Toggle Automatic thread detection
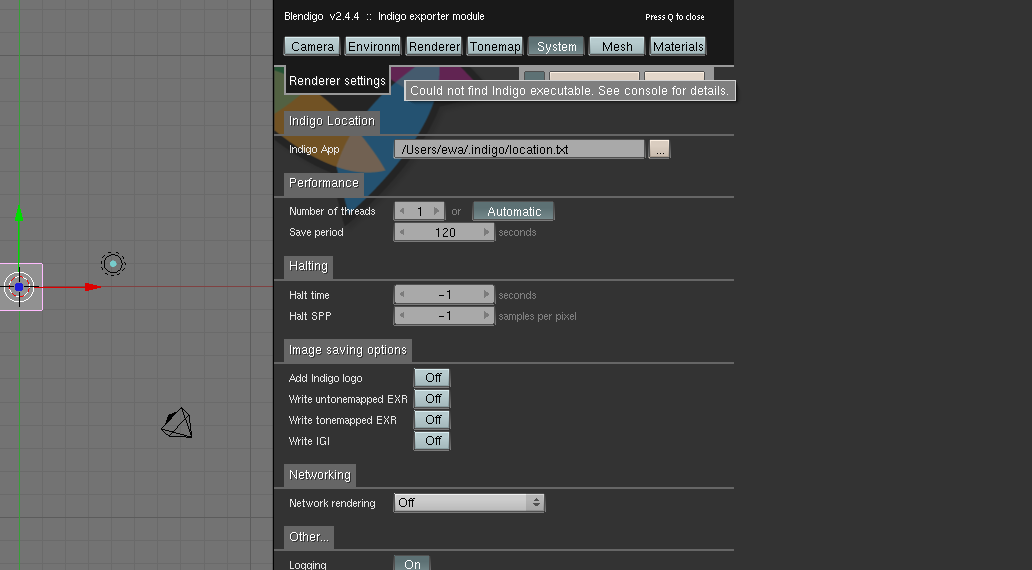 [513, 211]
